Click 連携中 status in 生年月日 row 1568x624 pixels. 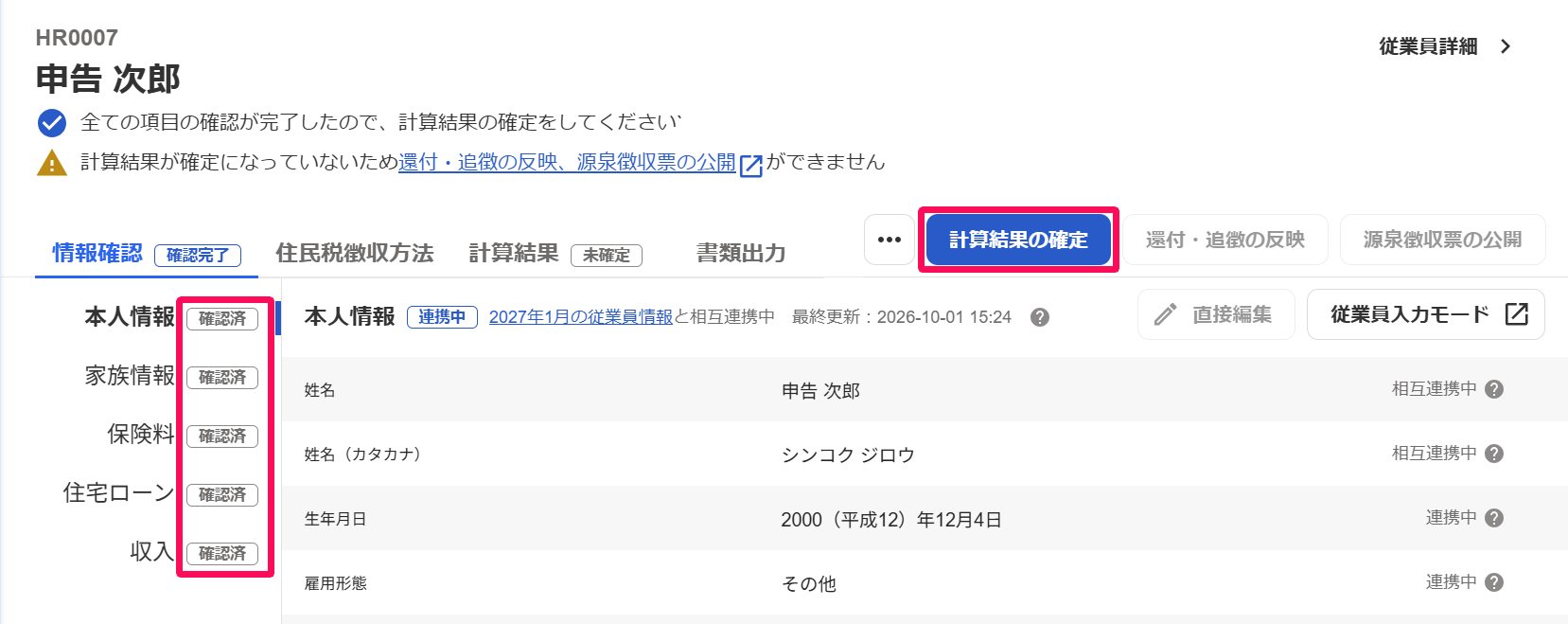(1451, 518)
